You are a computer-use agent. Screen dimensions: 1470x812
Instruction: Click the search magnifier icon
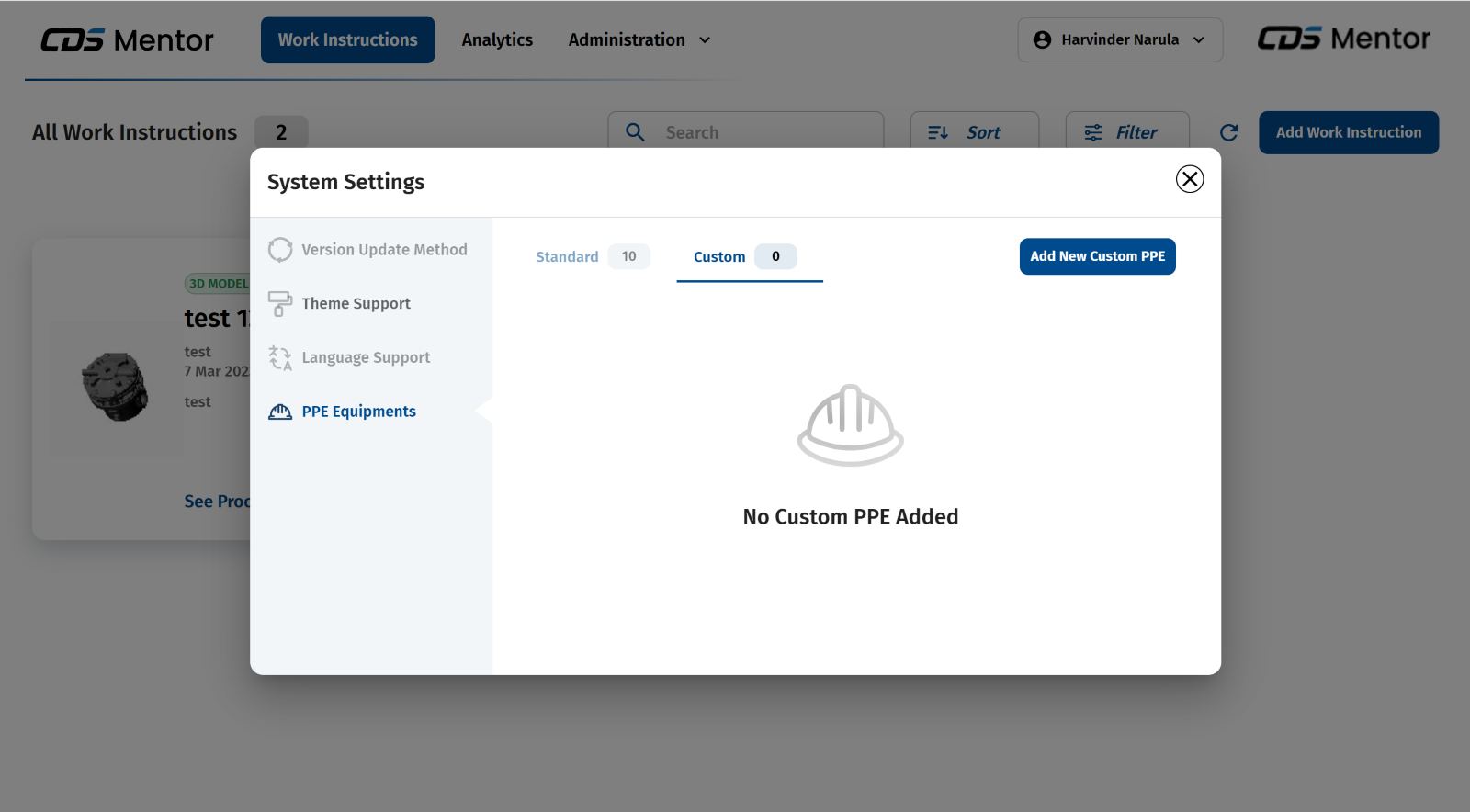(x=635, y=132)
